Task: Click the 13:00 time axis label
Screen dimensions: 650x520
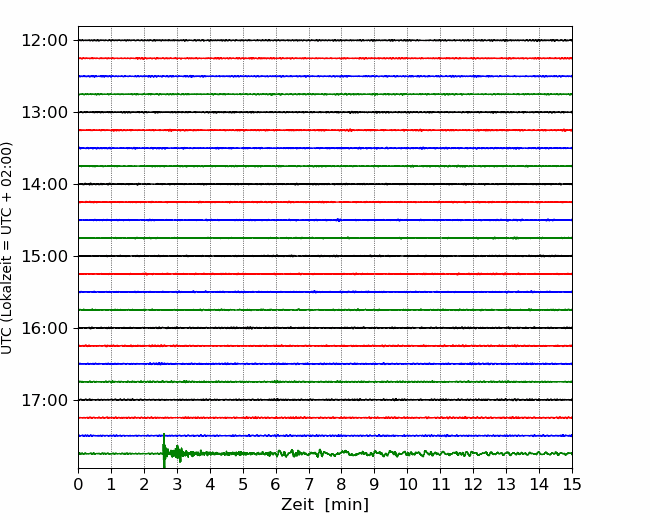Action: 44,112
